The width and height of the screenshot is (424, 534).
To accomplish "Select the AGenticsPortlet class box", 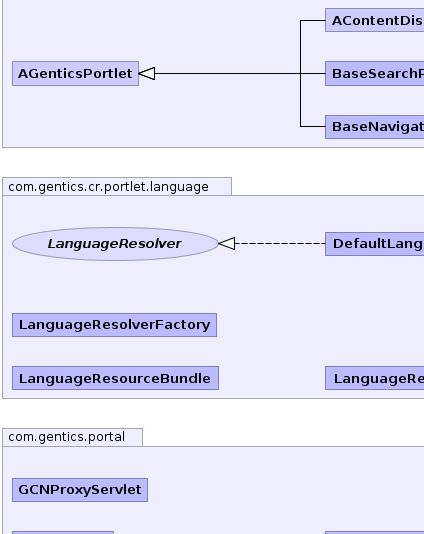I will (75, 74).
